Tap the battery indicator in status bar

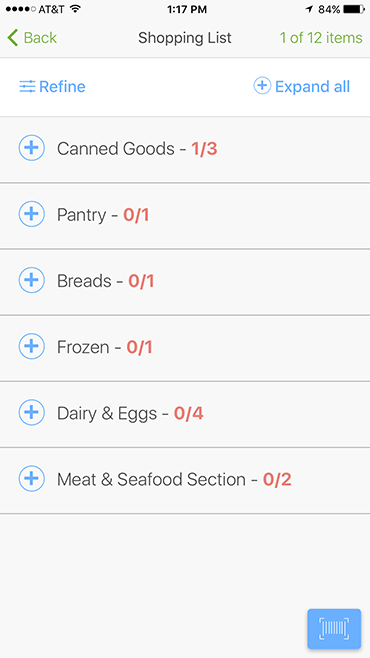coord(354,9)
